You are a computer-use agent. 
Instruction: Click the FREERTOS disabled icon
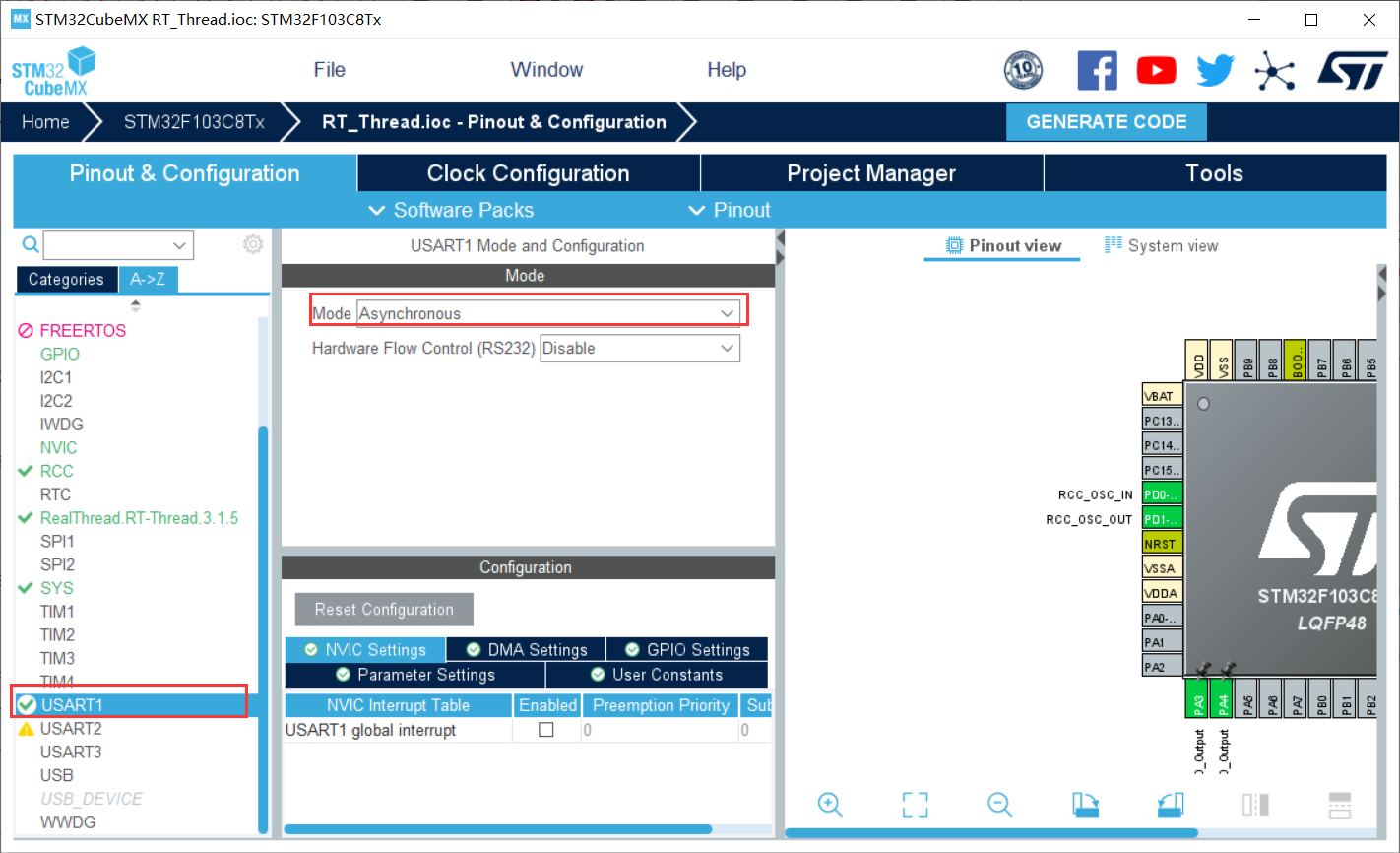tap(27, 331)
